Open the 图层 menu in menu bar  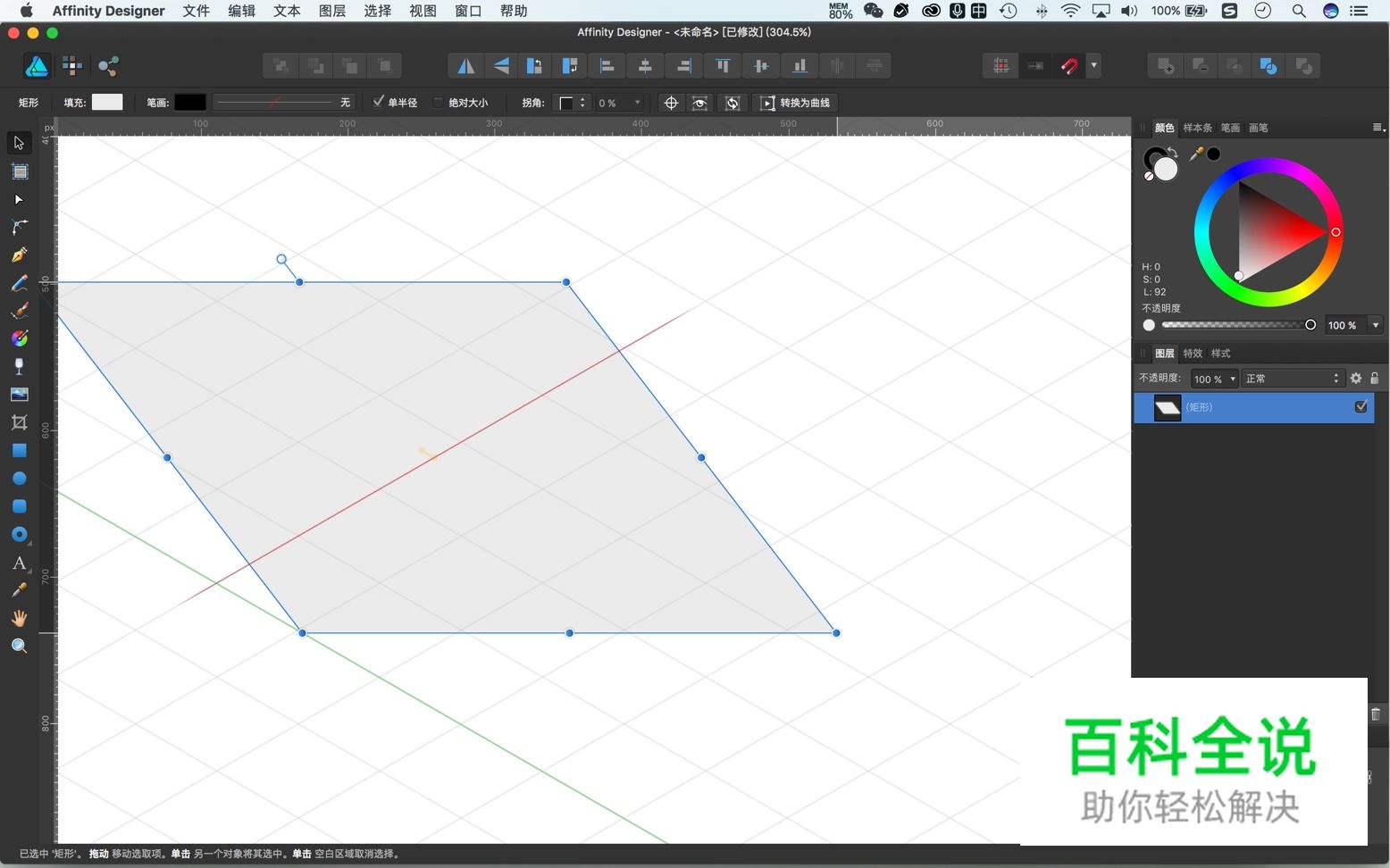(331, 11)
